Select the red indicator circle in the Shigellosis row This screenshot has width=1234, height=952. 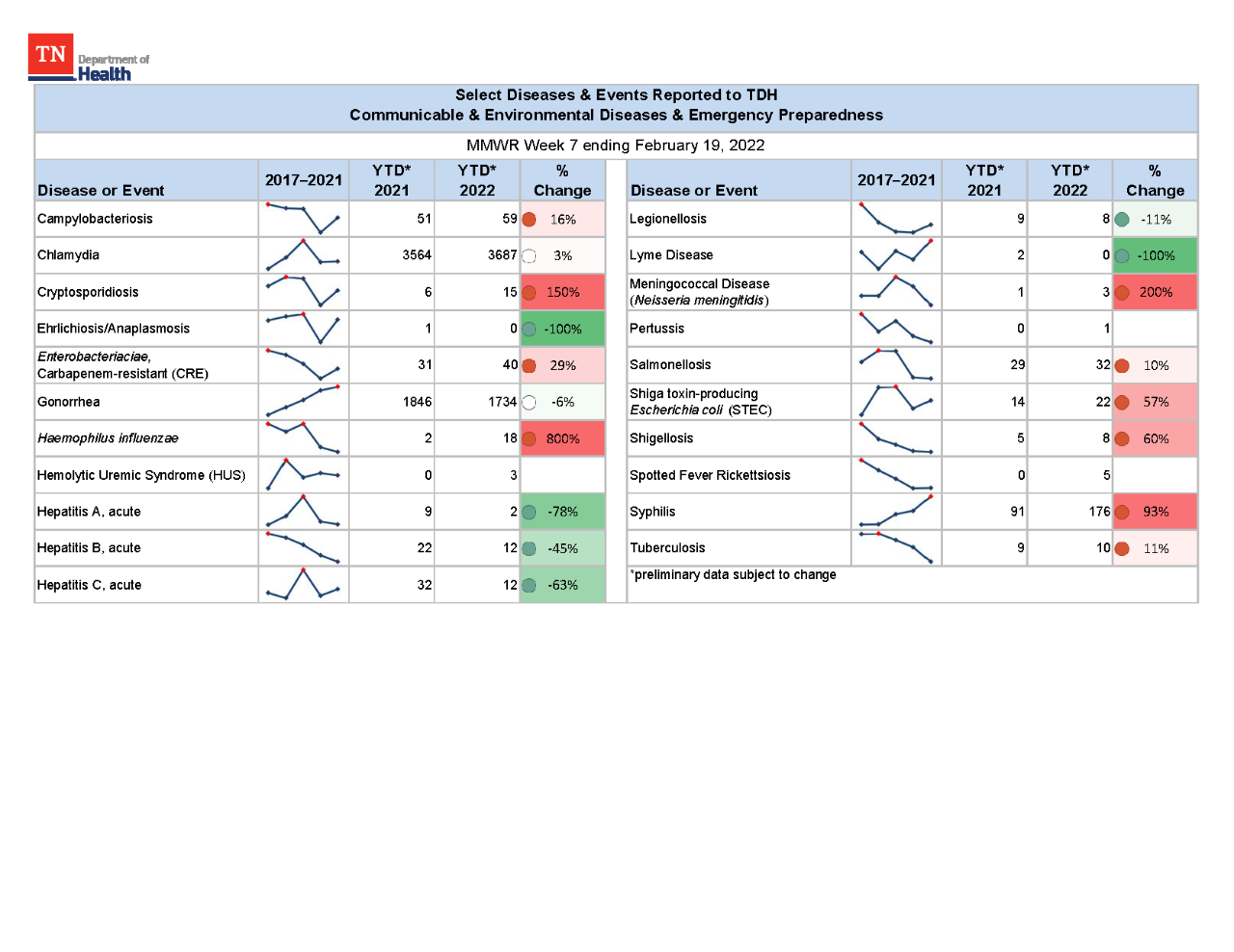(1122, 439)
